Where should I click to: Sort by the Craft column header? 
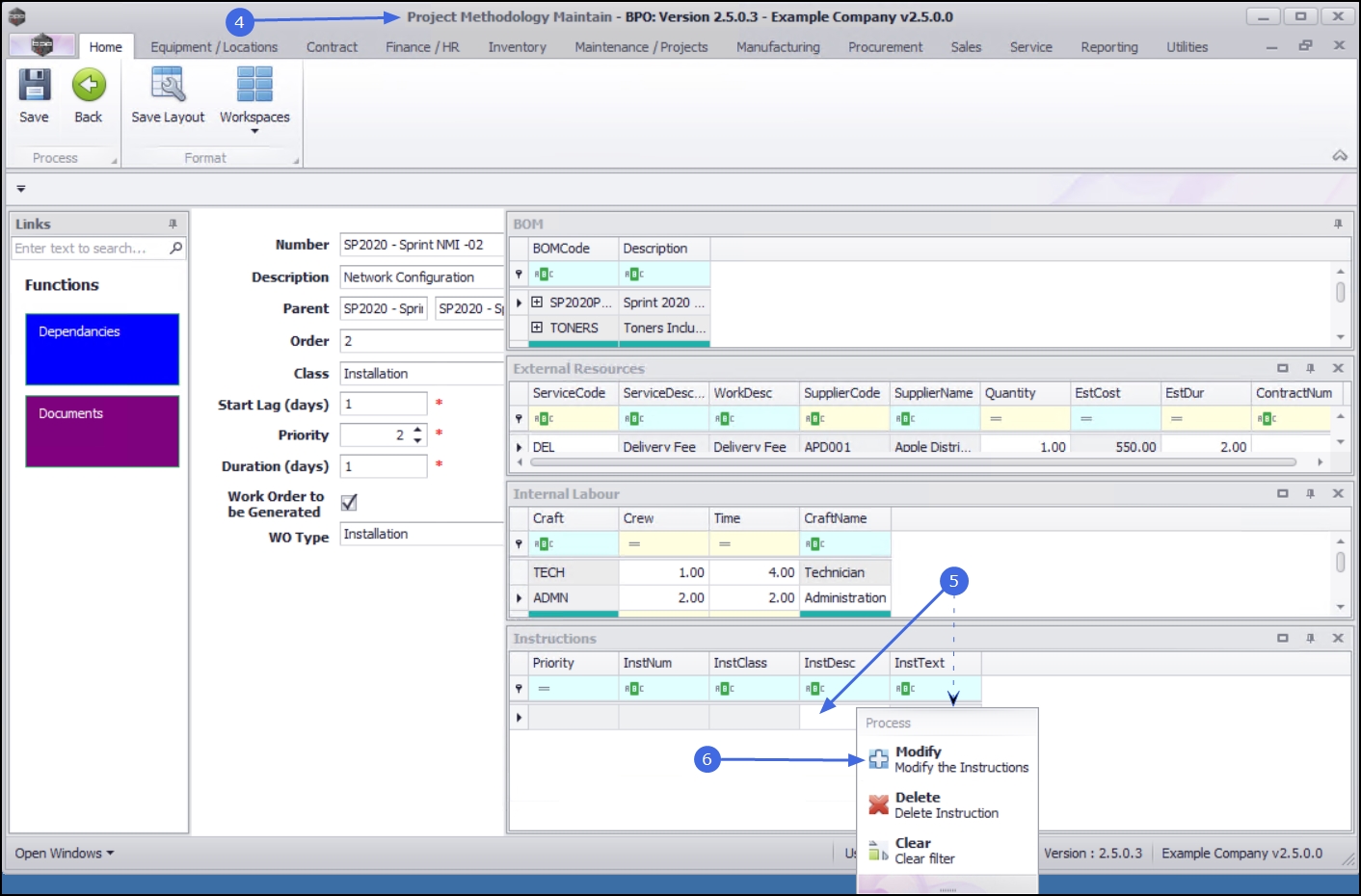click(x=573, y=518)
